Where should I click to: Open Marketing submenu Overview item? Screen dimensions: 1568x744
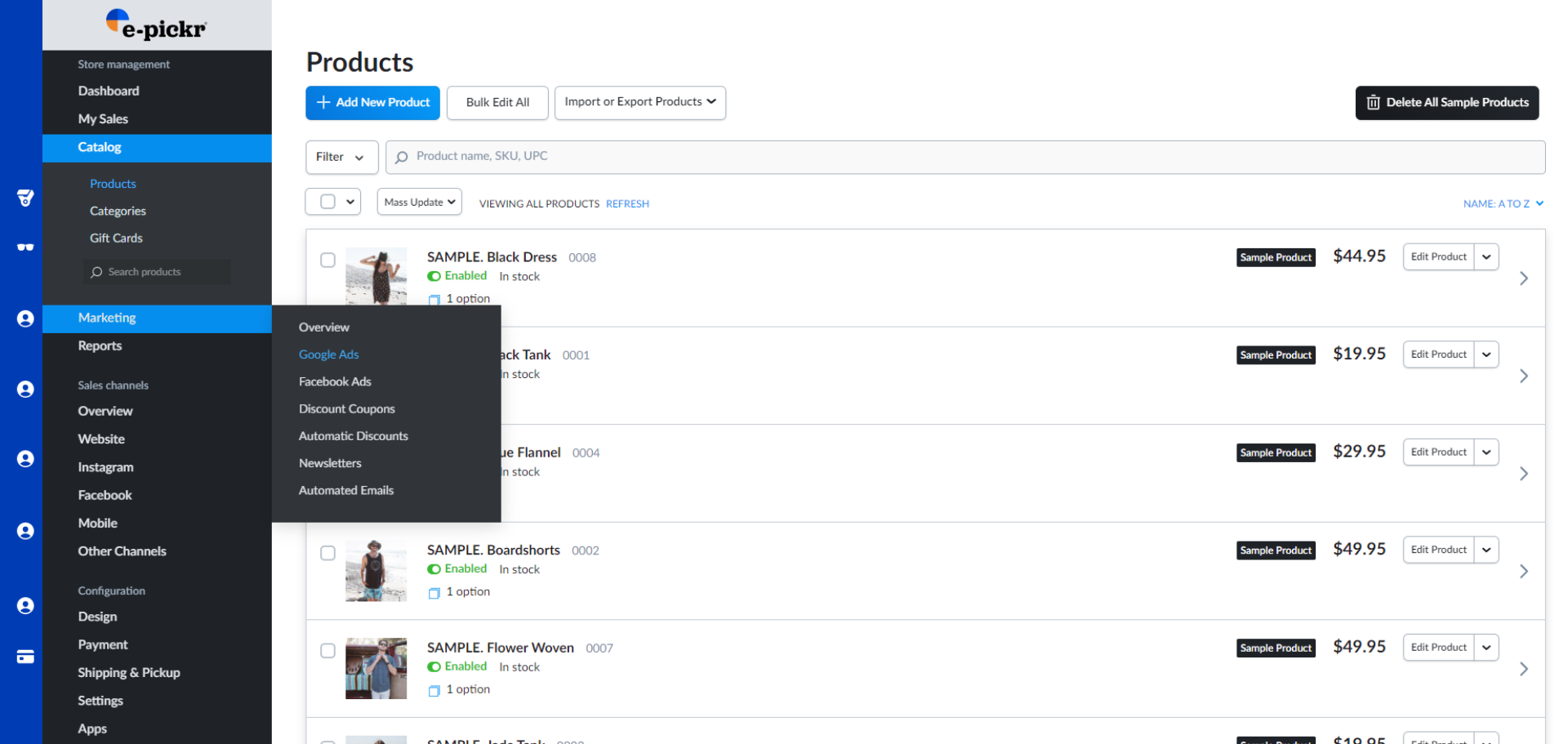click(x=323, y=327)
